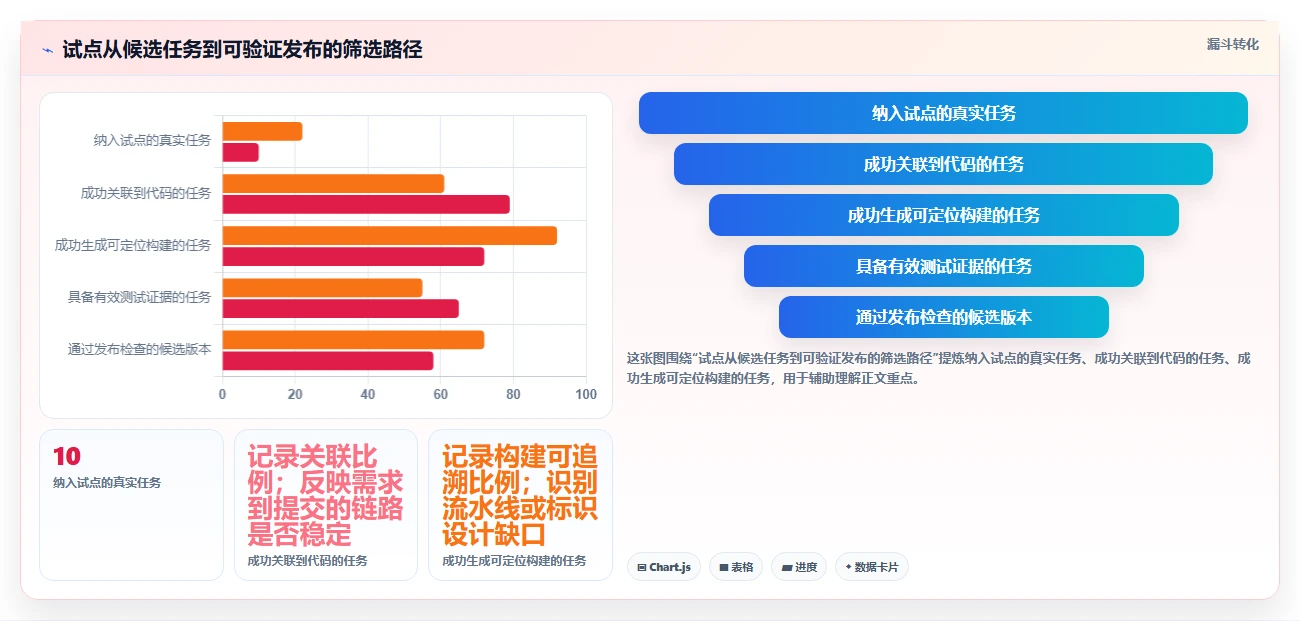1300x621 pixels.
Task: Click the red bar for 具备有效测试证据的任务
Action: tap(340, 308)
